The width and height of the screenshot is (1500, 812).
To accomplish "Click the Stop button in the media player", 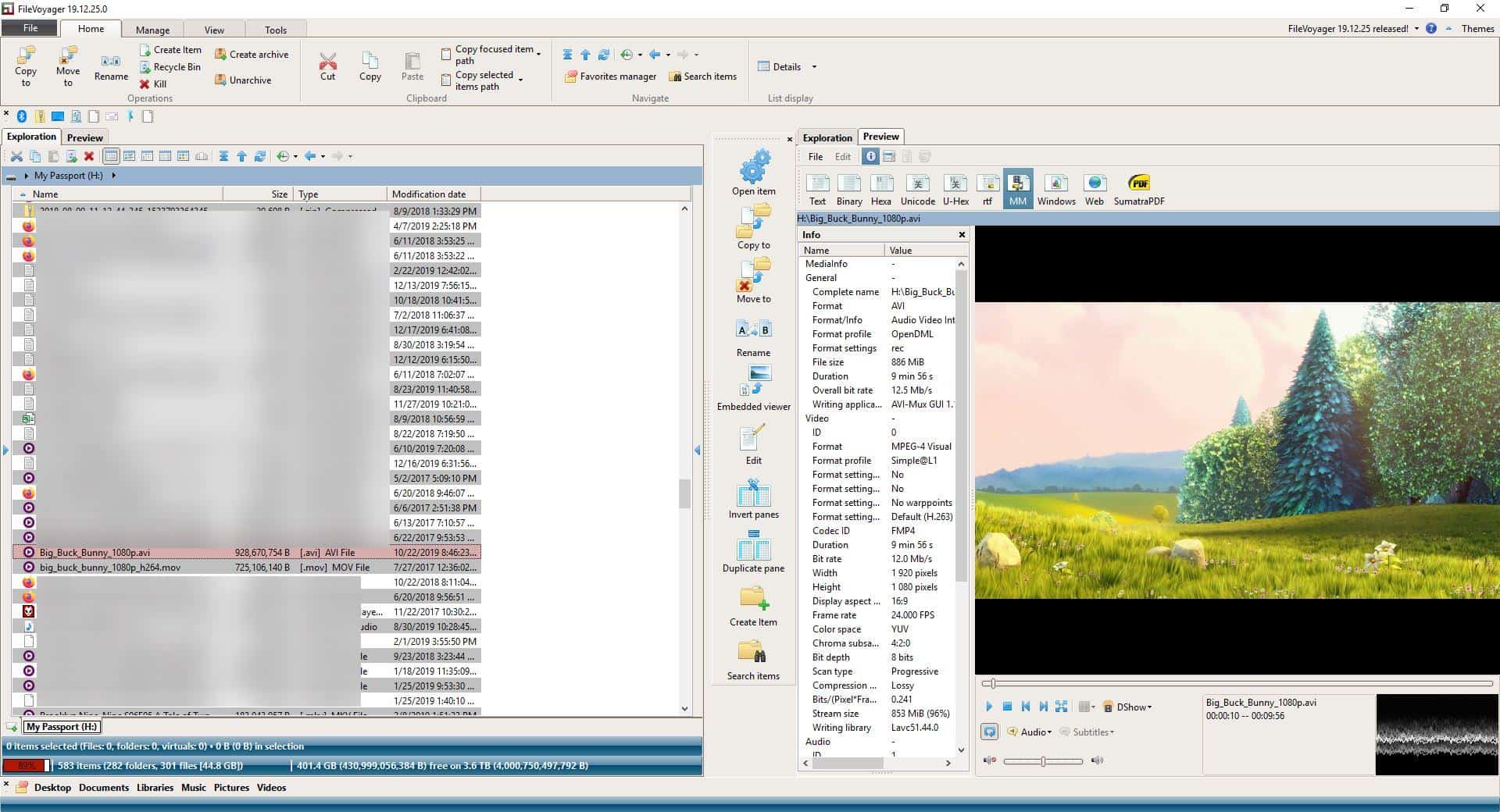I will pos(1008,707).
